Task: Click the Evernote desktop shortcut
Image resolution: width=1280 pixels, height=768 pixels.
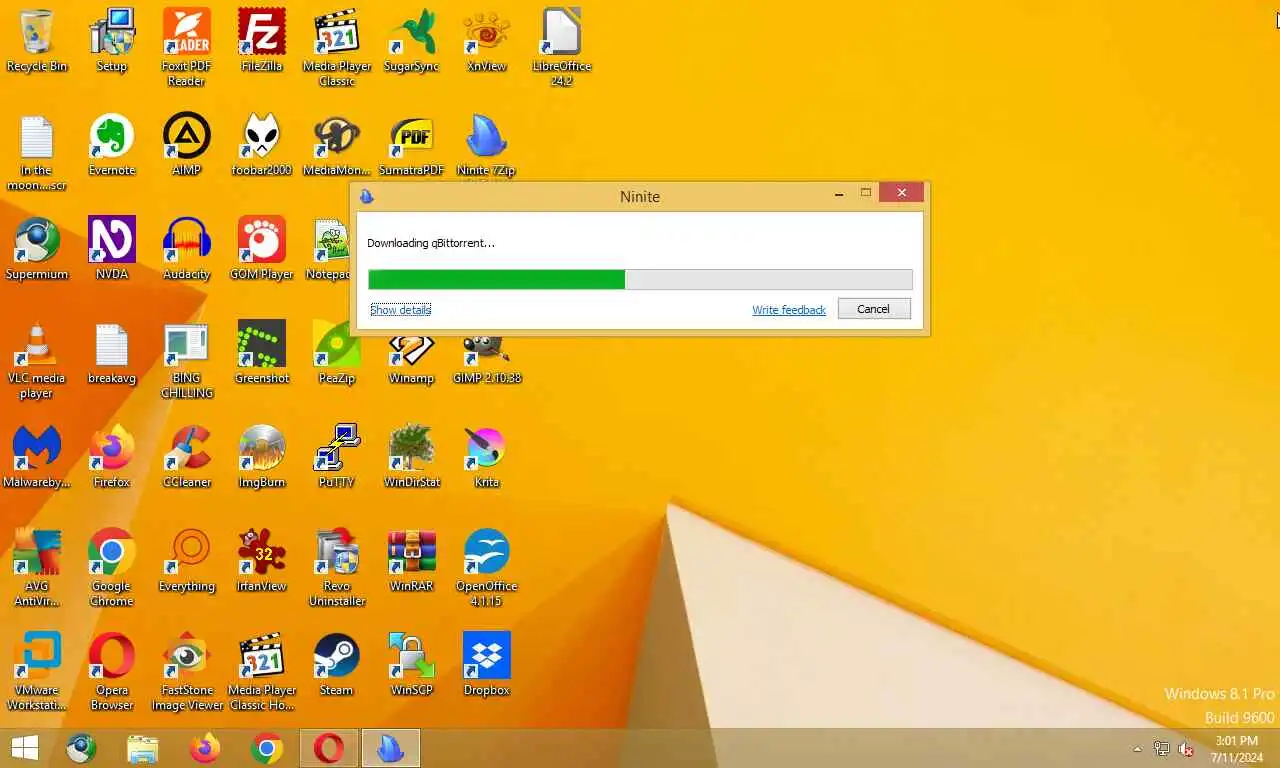Action: coord(112,145)
